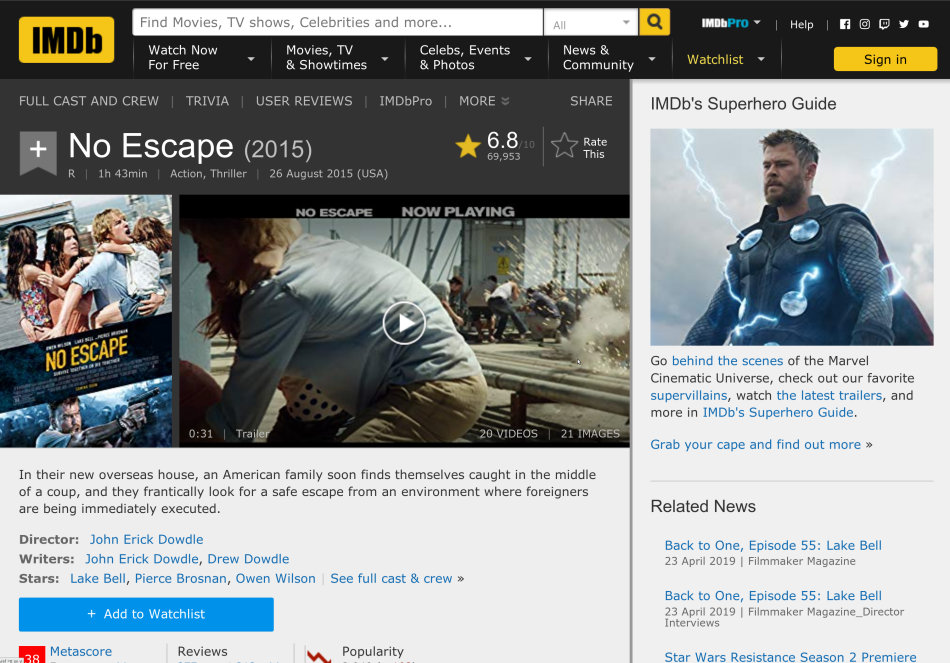The width and height of the screenshot is (950, 663).
Task: Click the supervillains link
Action: point(689,396)
